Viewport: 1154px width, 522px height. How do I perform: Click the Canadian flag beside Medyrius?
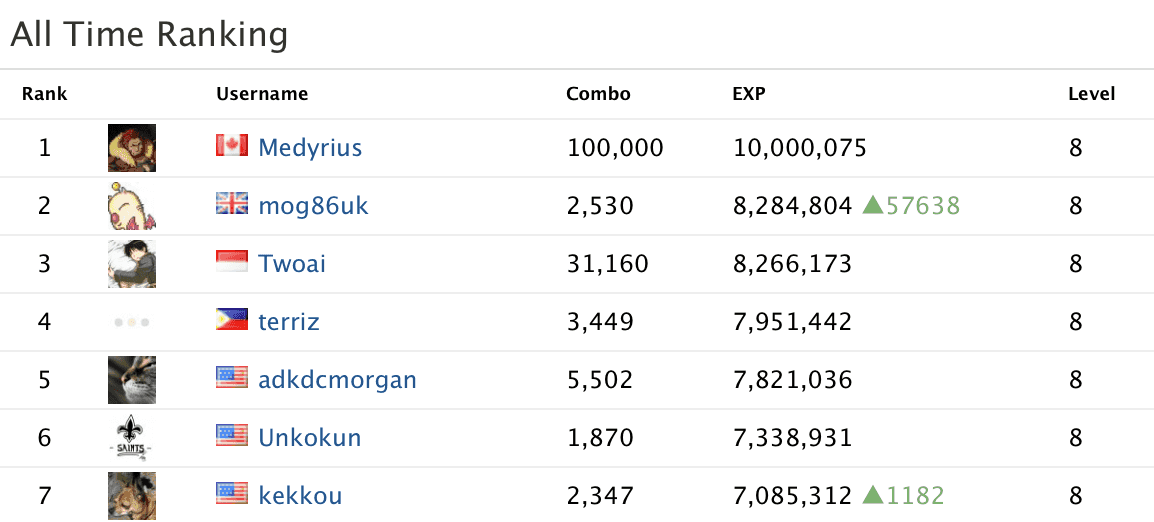coord(232,146)
